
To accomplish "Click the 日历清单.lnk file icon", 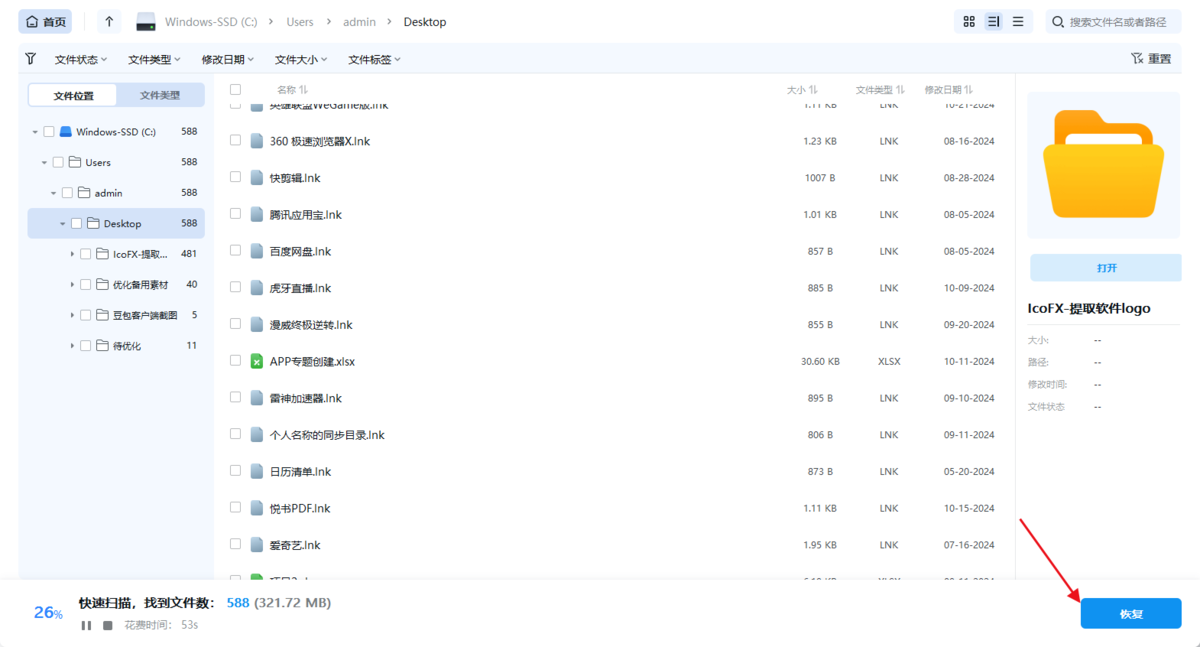I will (x=257, y=471).
